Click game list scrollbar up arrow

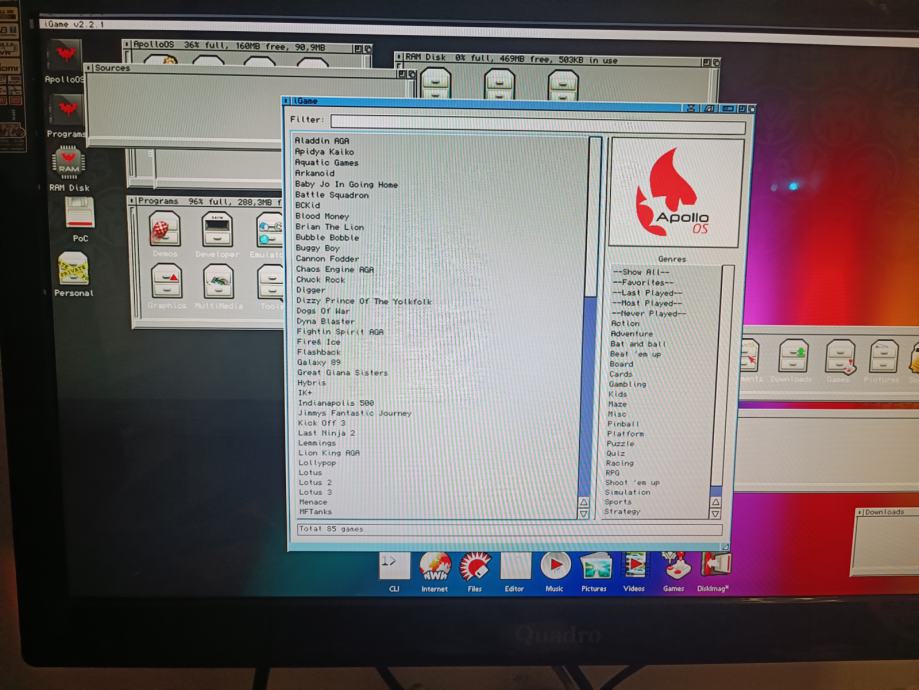point(584,502)
